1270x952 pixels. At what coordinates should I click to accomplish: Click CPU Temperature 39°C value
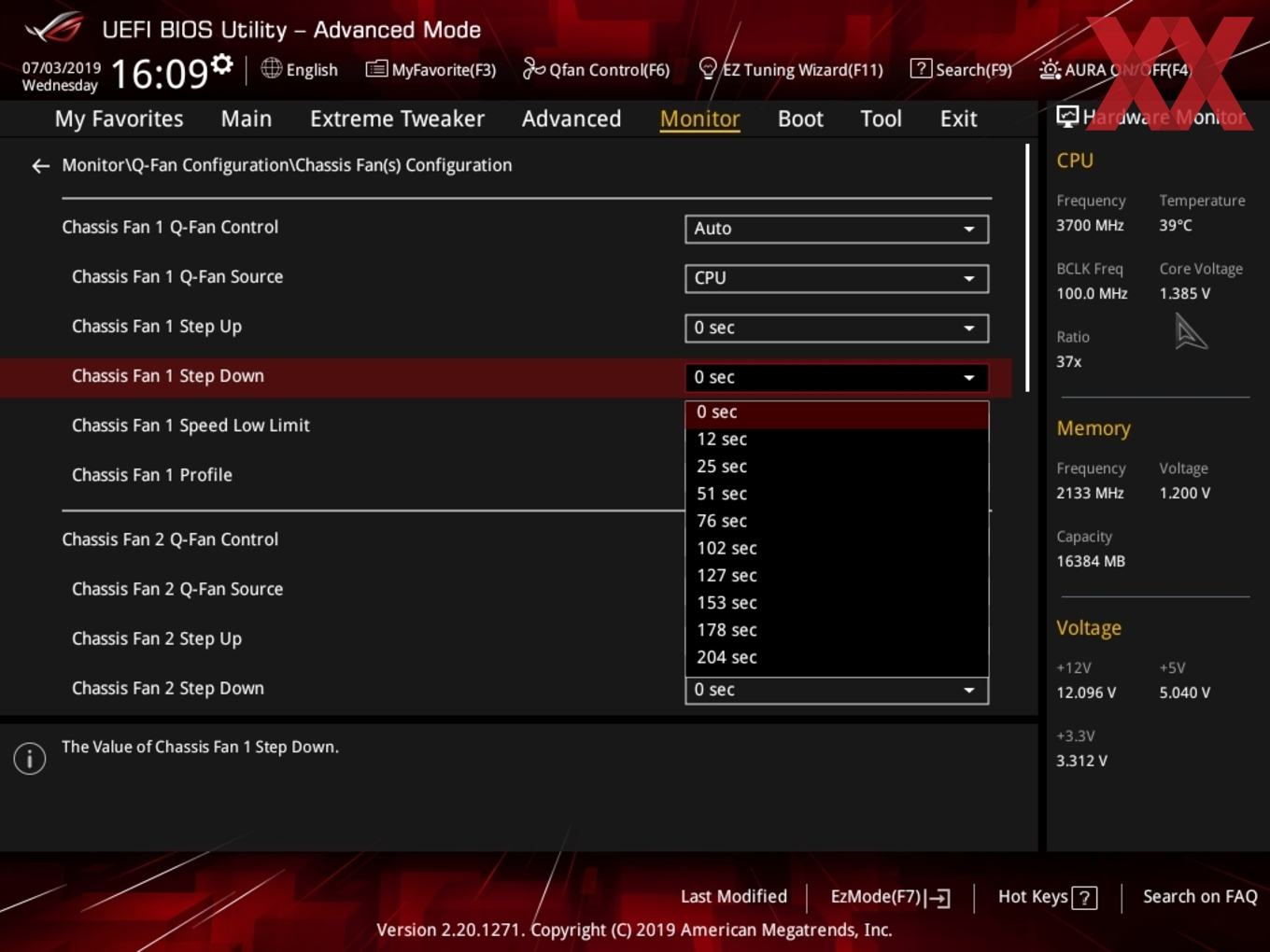point(1176,226)
